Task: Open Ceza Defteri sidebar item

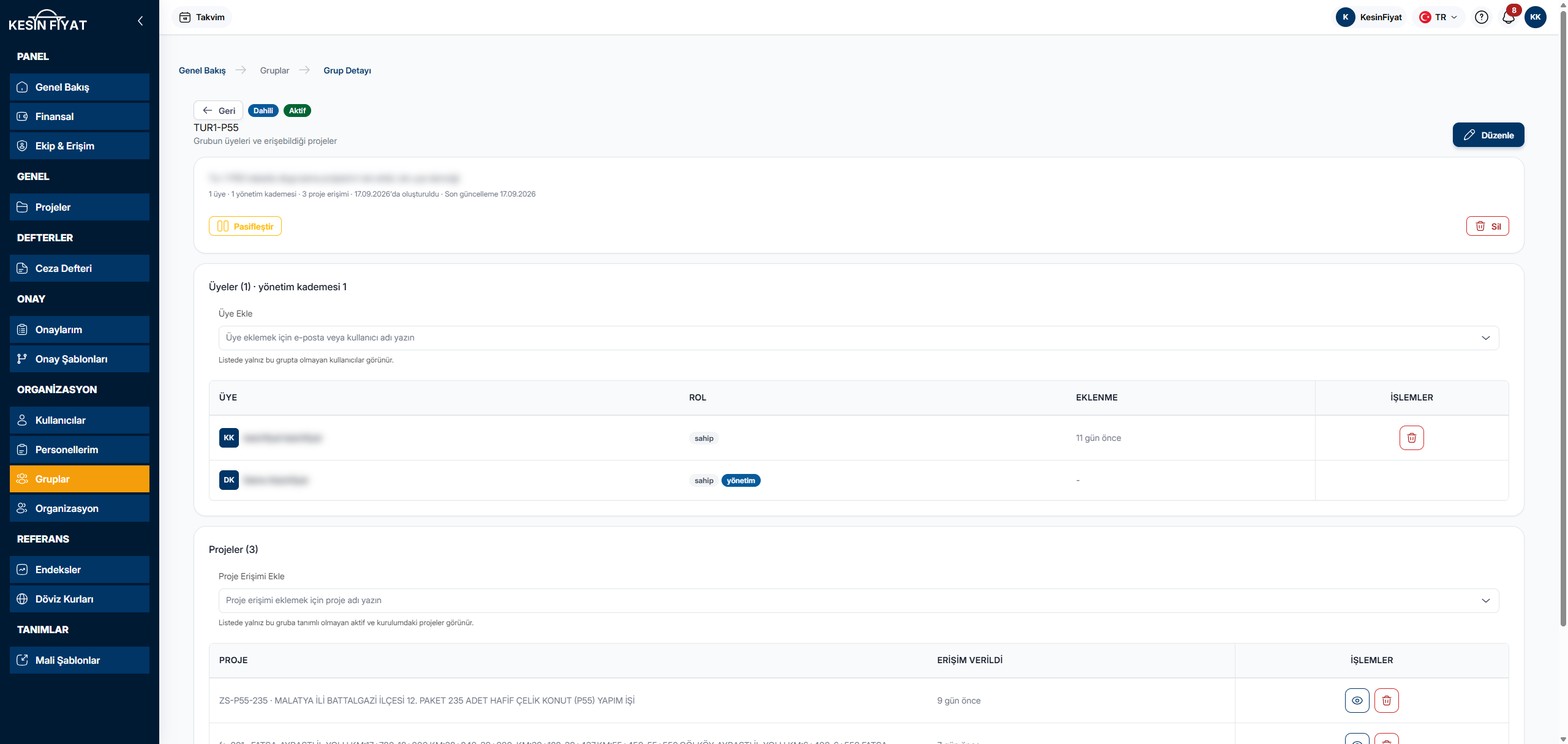Action: (x=79, y=268)
